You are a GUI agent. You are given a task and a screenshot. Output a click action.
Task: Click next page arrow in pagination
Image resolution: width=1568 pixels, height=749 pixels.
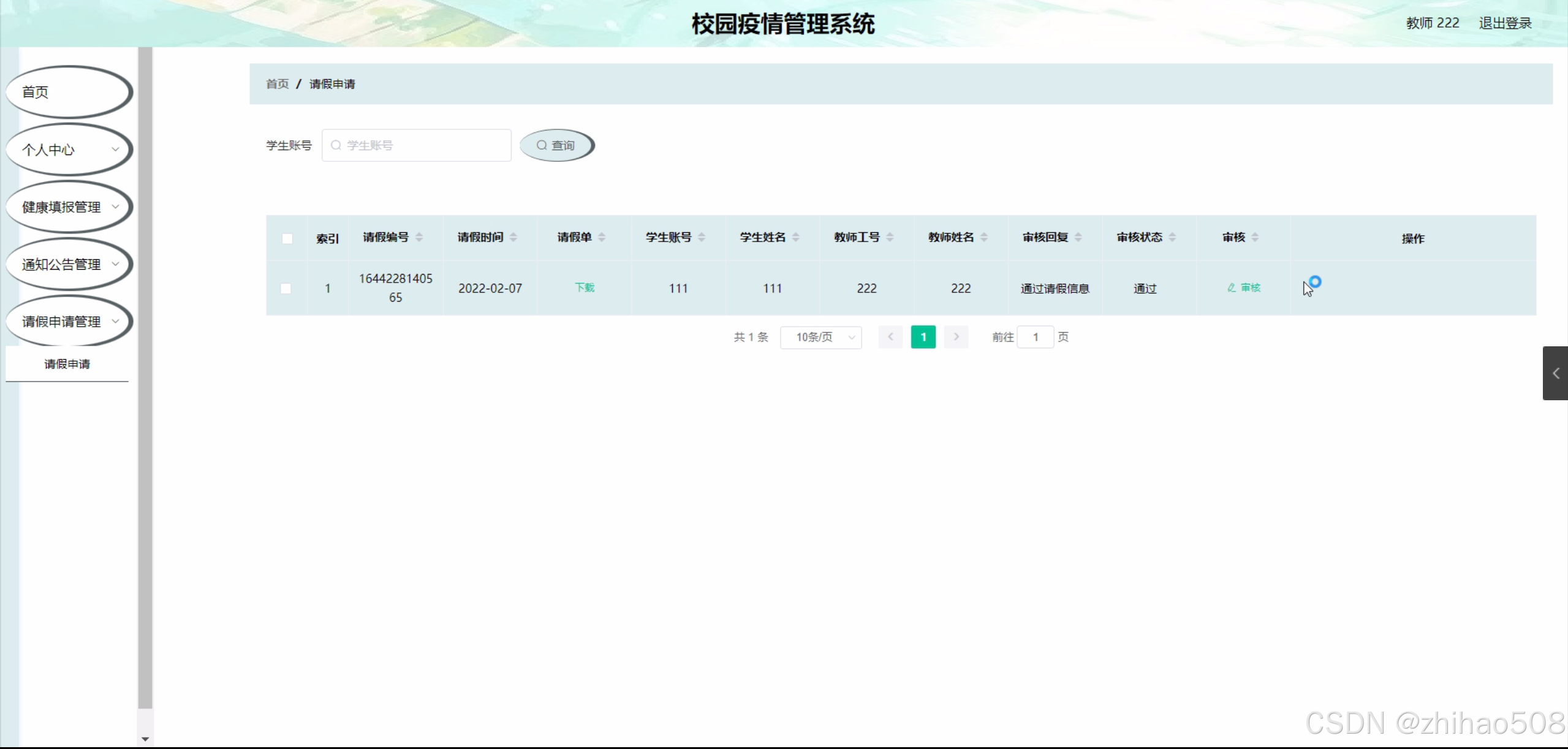(x=956, y=336)
